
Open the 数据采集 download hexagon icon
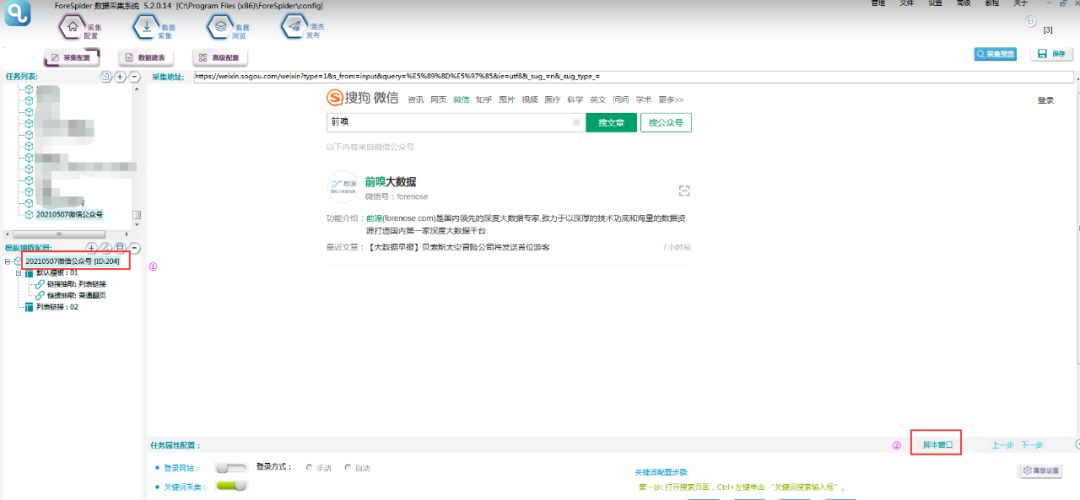point(147,28)
